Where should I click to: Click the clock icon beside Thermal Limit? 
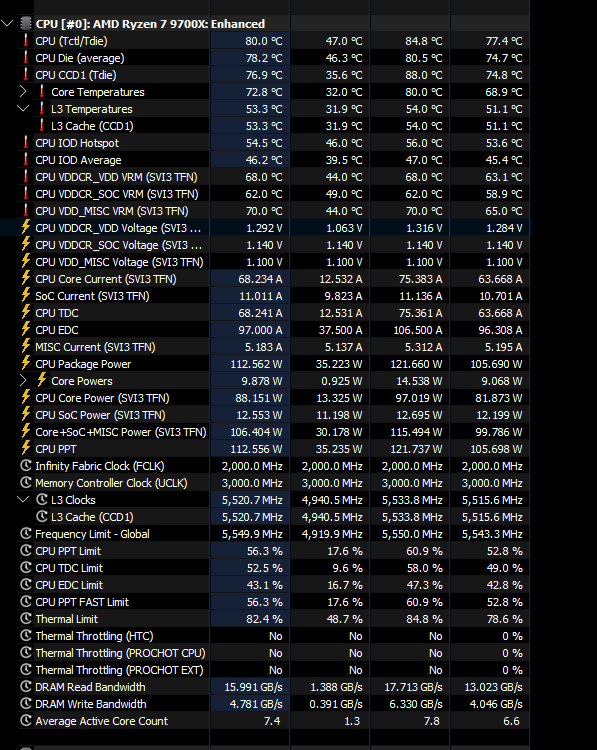26,618
